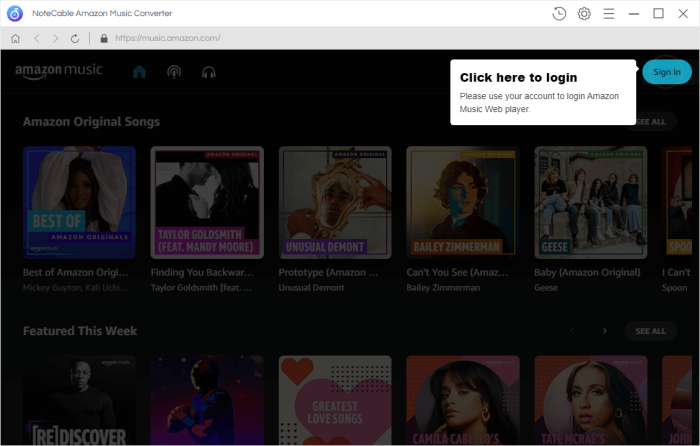The width and height of the screenshot is (700, 446).
Task: Click the Sign In button
Action: pyautogui.click(x=667, y=72)
